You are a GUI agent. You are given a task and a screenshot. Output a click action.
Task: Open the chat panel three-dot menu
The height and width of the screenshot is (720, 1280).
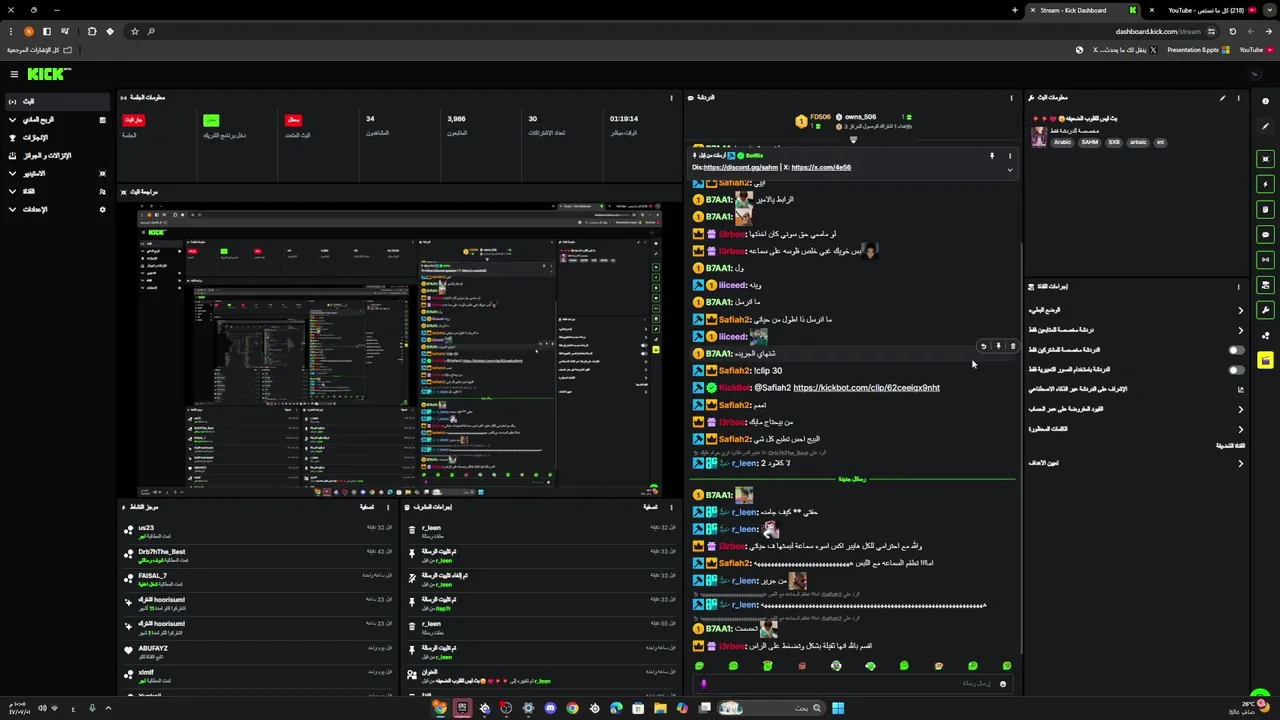(x=1011, y=98)
